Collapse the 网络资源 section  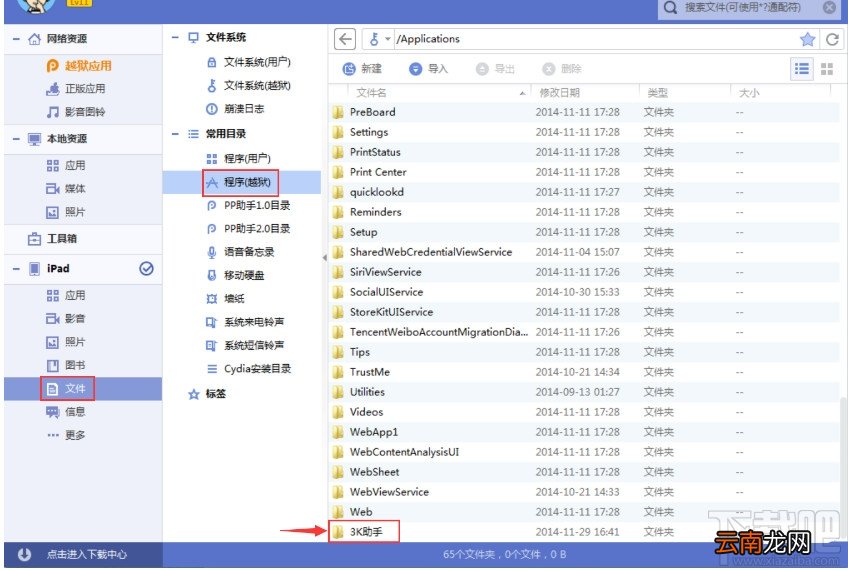coord(16,39)
